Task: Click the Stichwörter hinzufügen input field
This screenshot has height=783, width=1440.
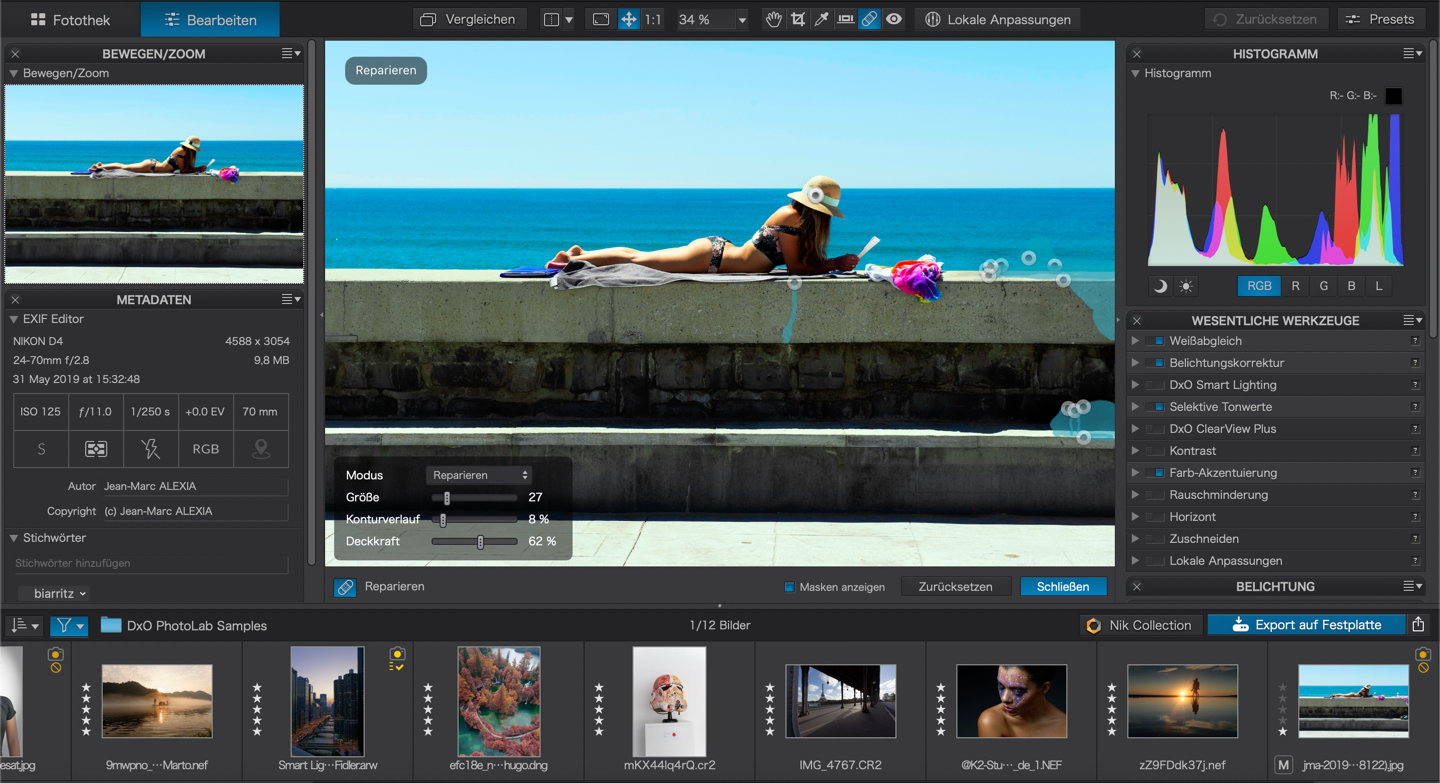Action: 150,564
